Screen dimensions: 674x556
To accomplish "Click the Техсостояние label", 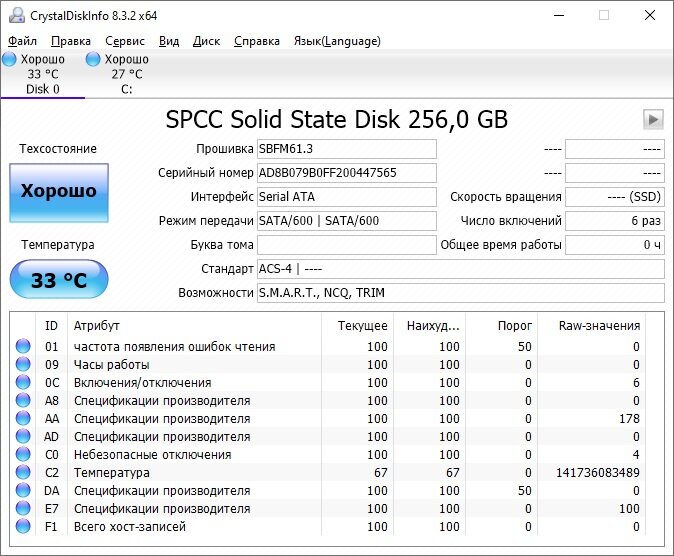I will [58, 149].
